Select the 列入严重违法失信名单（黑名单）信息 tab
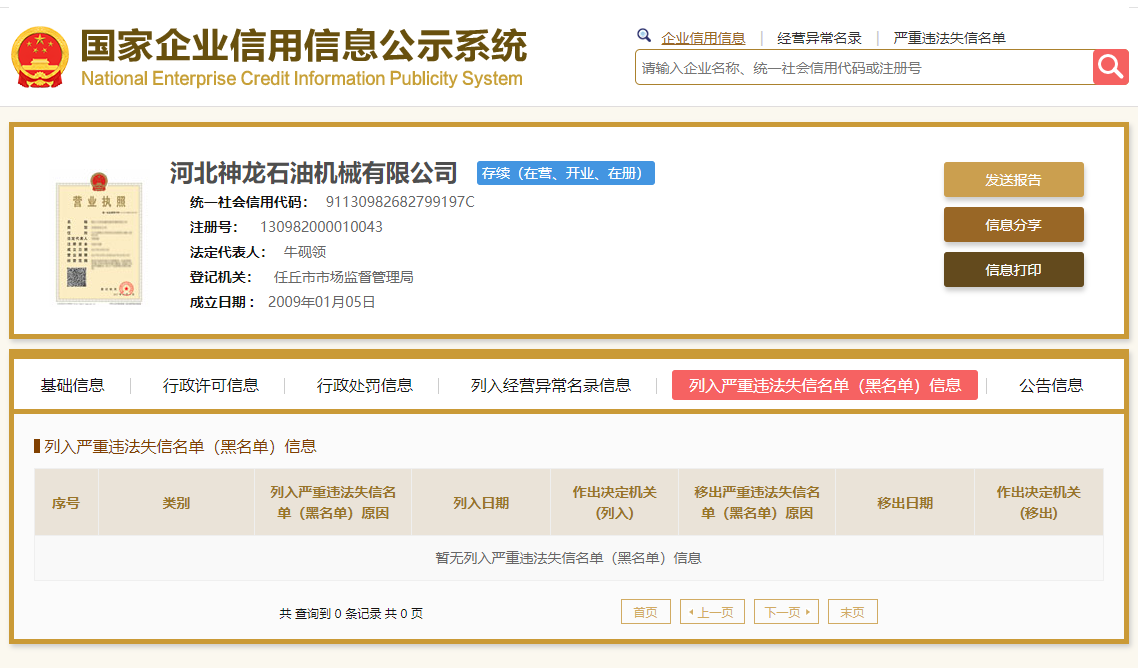 pyautogui.click(x=824, y=386)
